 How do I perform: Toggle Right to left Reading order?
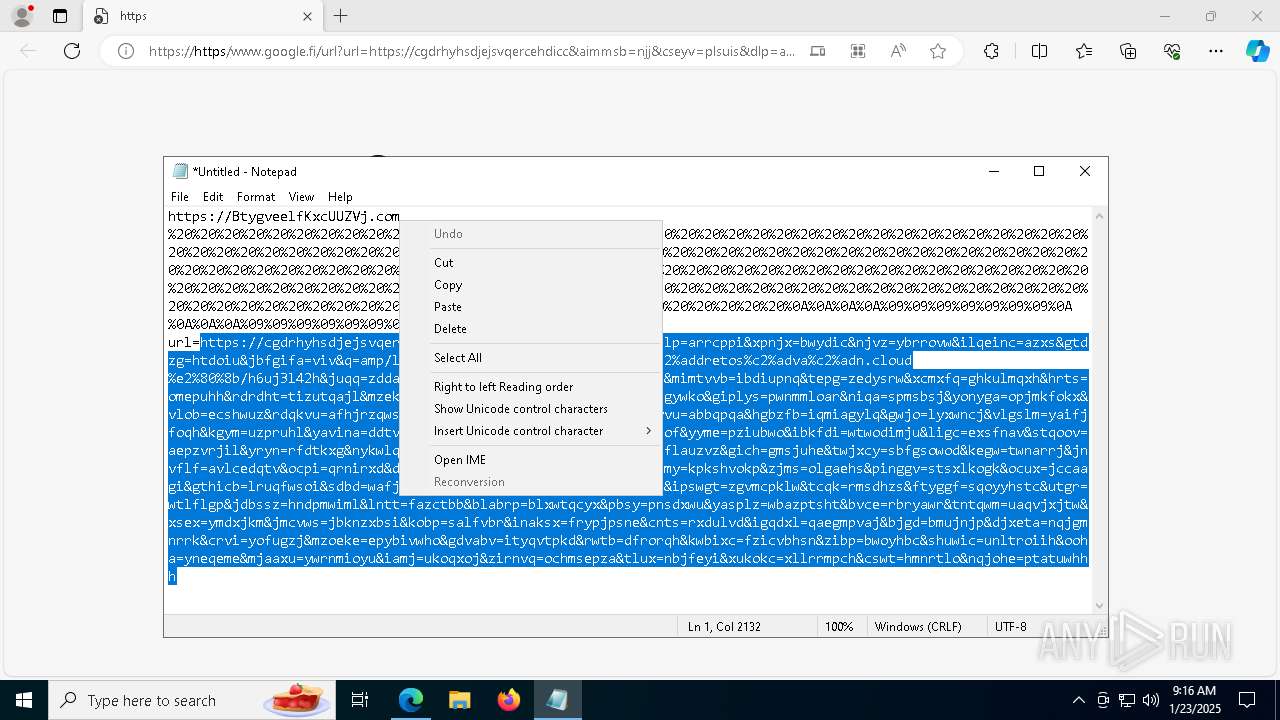(530, 387)
